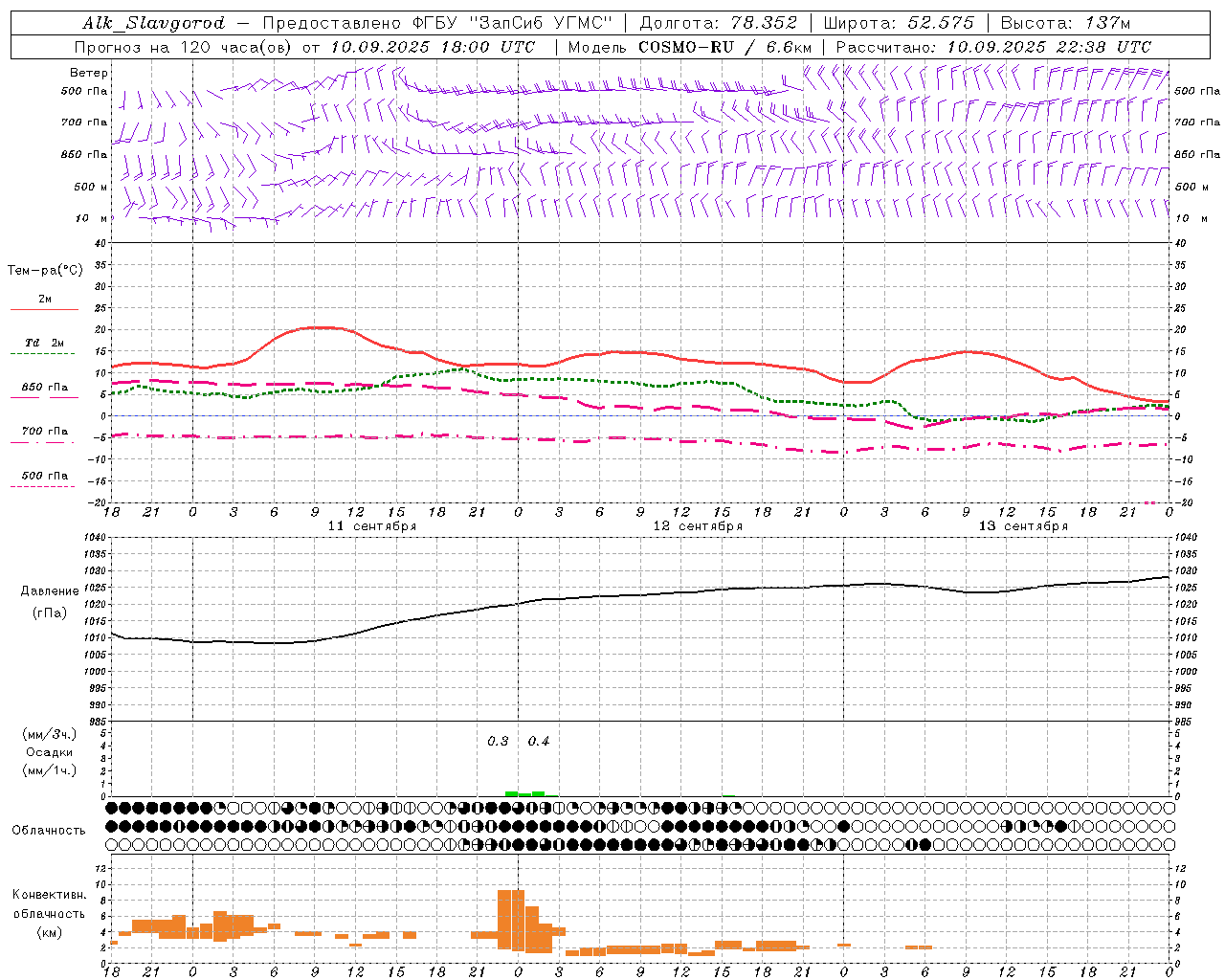Click the '13 сентября' date label
The height and width of the screenshot is (980, 1225).
point(1023,525)
